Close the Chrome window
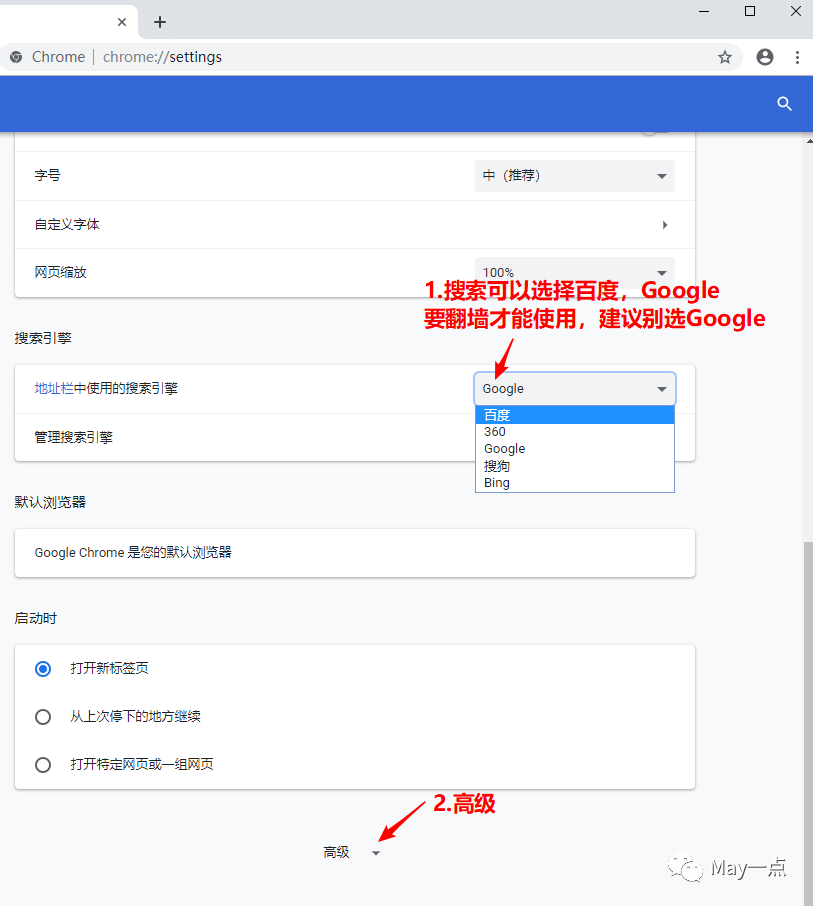The image size is (813, 906). (x=796, y=11)
